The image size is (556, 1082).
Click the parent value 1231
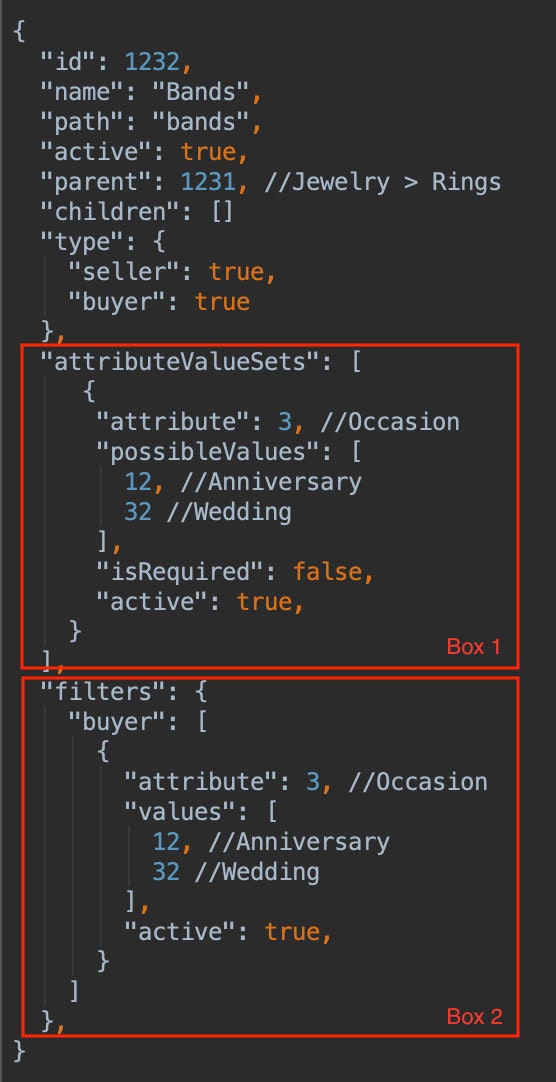(208, 182)
